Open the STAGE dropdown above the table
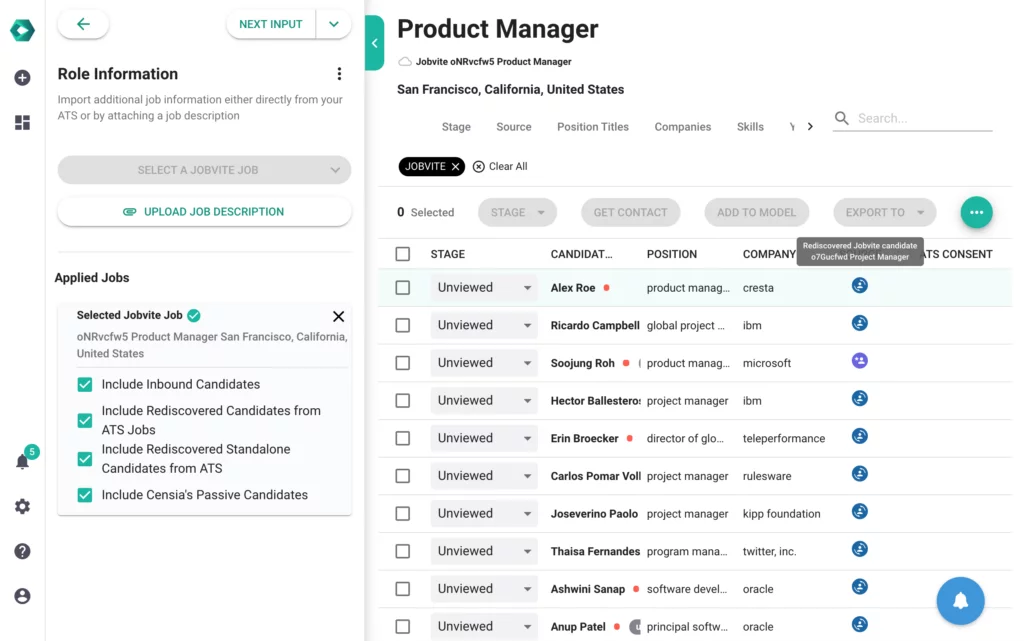This screenshot has width=1024, height=641. tap(517, 212)
